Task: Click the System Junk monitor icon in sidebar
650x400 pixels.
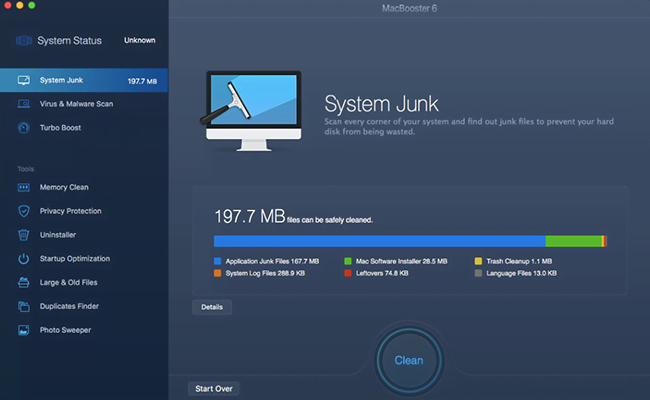Action: point(24,80)
